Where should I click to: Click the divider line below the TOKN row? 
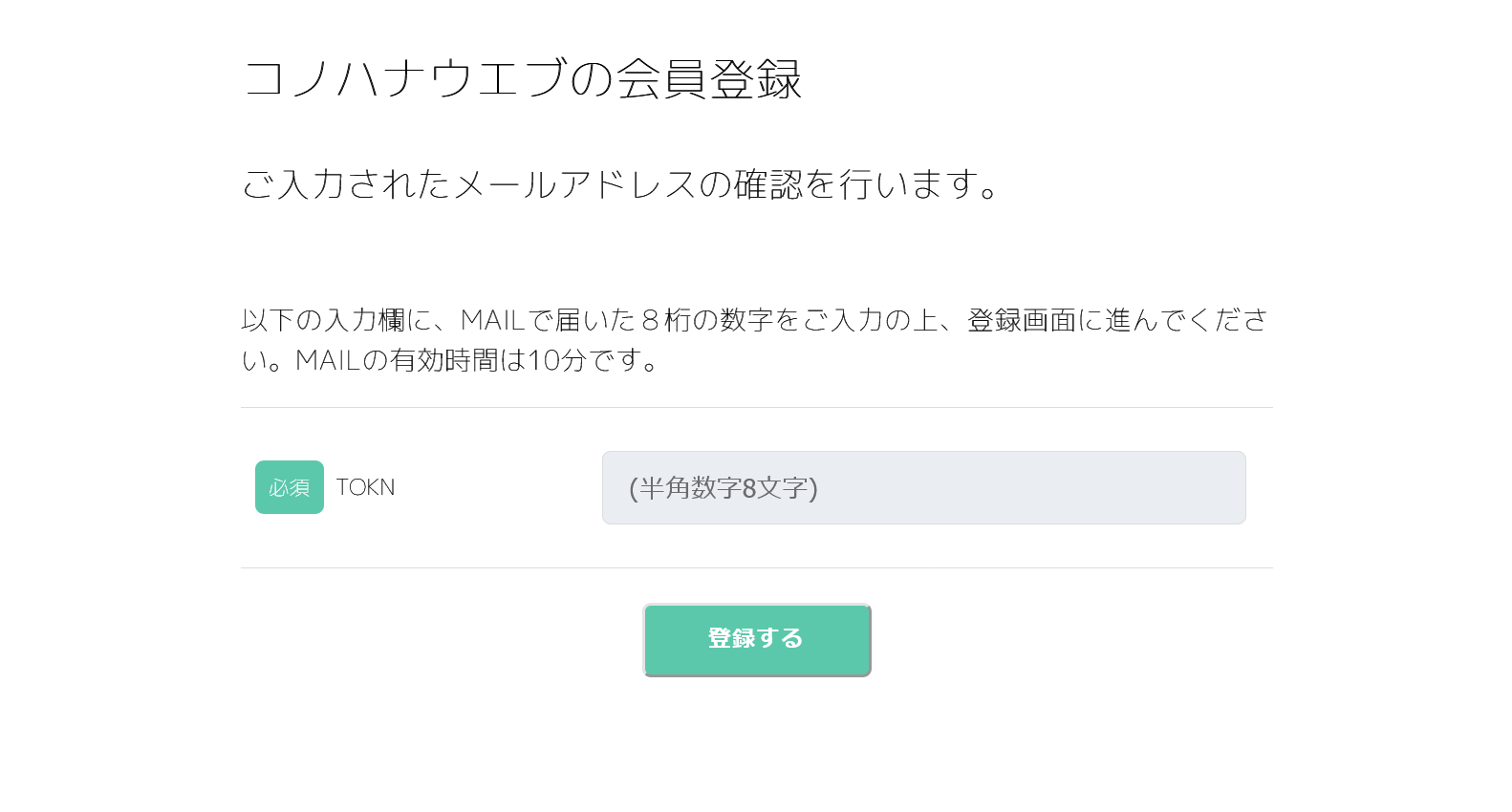pyautogui.click(x=755, y=568)
